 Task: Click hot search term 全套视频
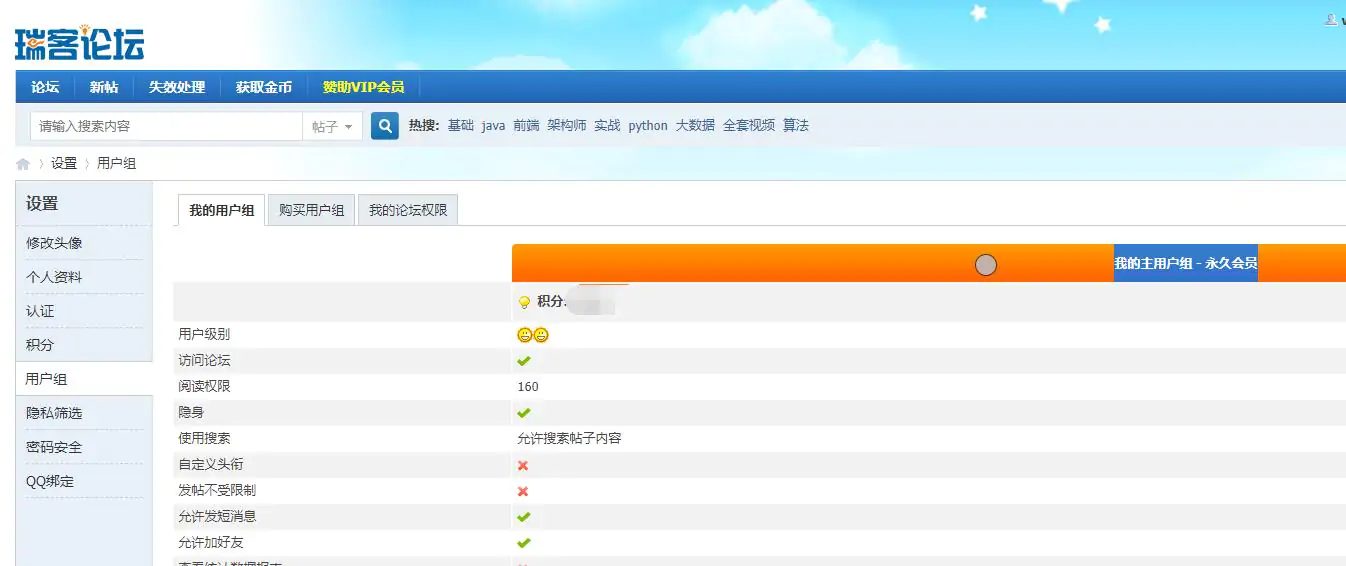pyautogui.click(x=749, y=125)
